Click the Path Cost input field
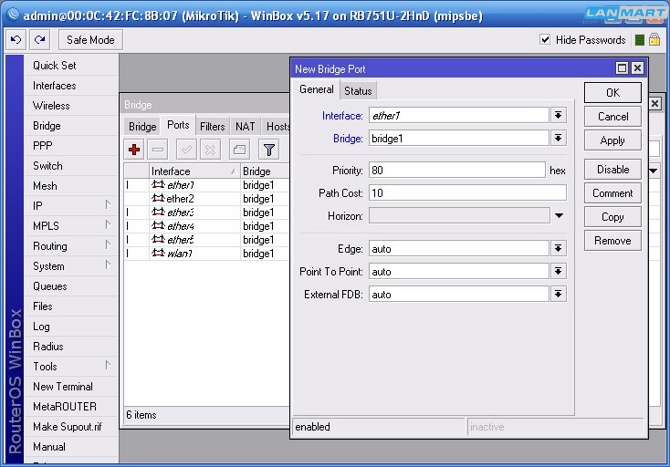The width and height of the screenshot is (670, 467). pos(468,193)
